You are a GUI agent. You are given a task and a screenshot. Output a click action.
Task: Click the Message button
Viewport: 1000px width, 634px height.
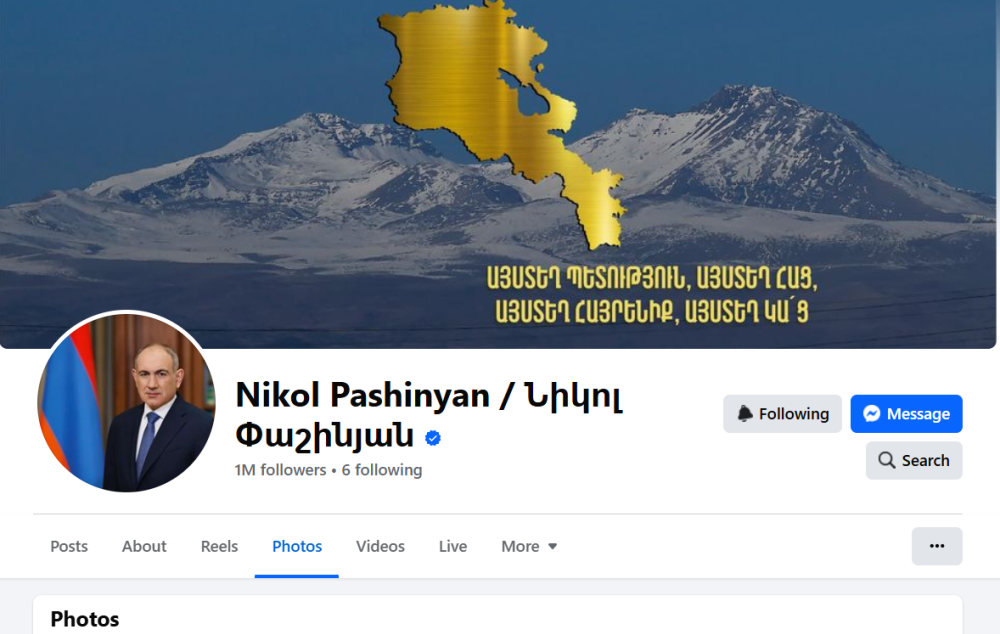(x=906, y=414)
